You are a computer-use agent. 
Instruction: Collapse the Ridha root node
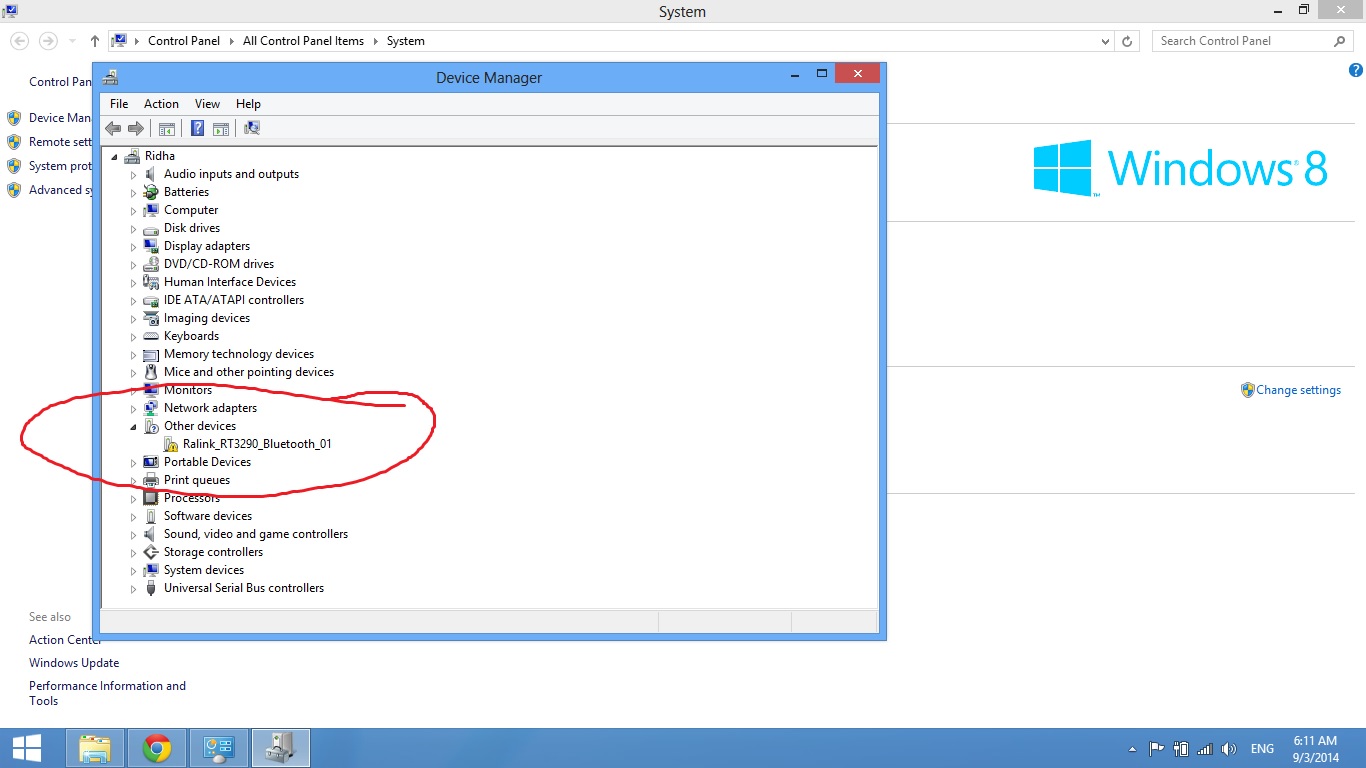tap(114, 156)
